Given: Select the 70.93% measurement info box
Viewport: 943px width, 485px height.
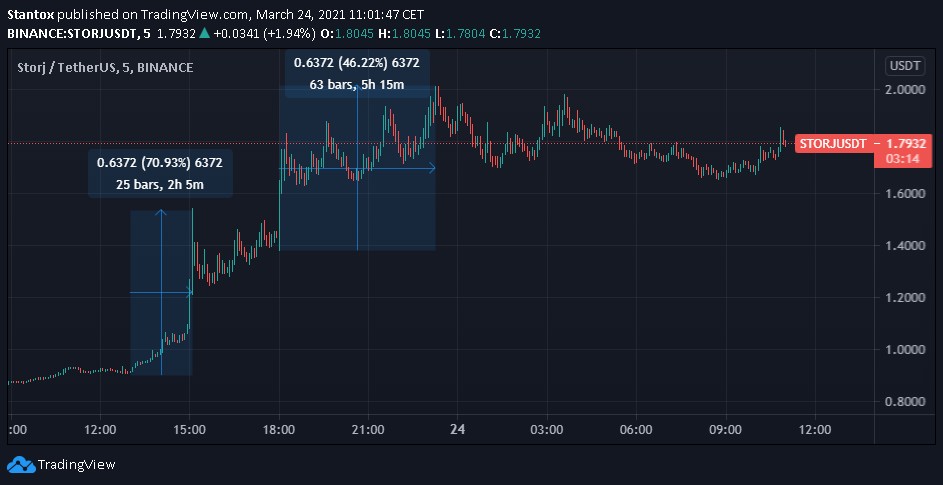Looking at the screenshot, I should (160, 173).
